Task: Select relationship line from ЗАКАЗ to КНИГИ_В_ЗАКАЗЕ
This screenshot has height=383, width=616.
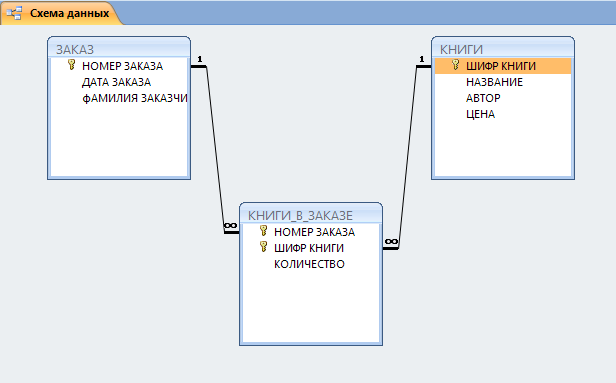Action: 215,149
